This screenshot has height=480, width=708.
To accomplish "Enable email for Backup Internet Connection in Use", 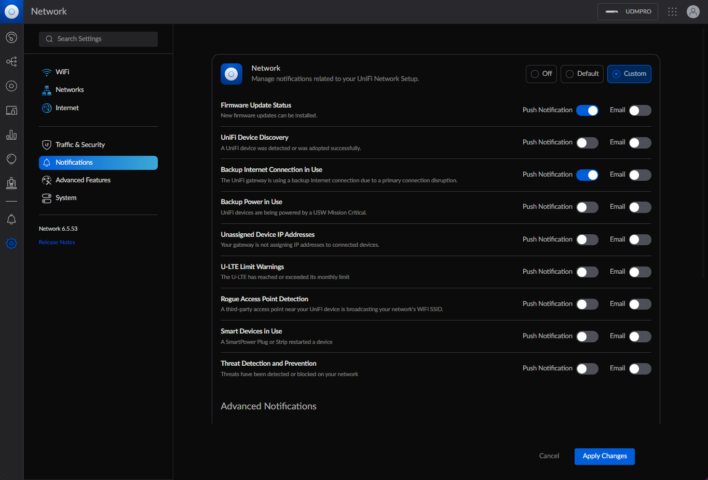I will 640,175.
